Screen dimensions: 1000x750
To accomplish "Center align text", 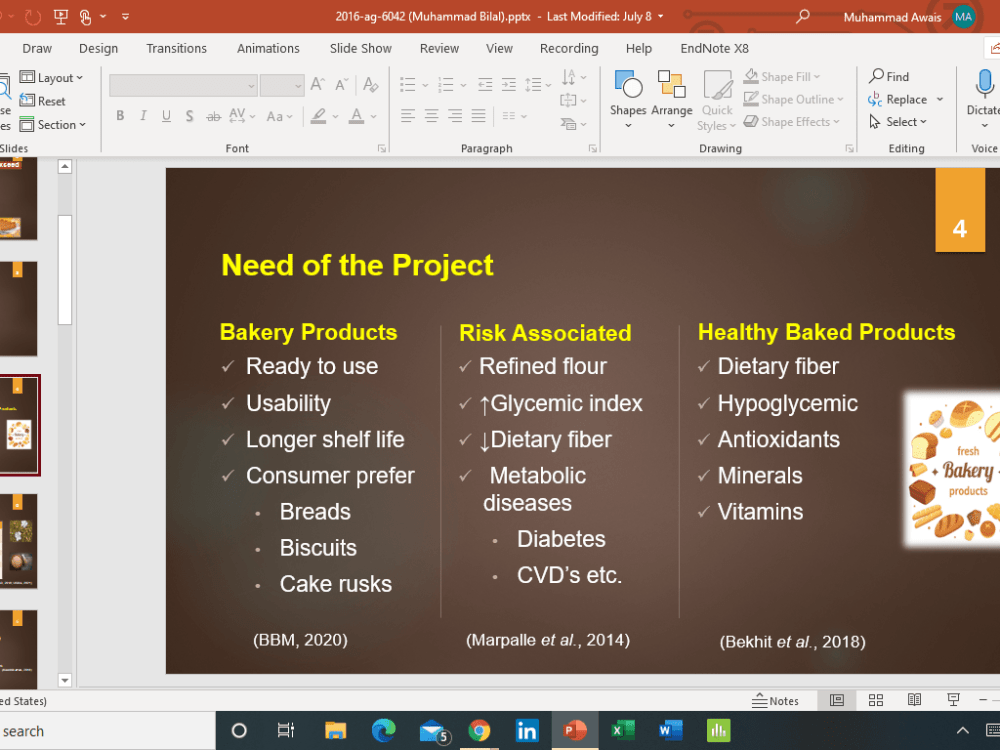I will [x=432, y=116].
